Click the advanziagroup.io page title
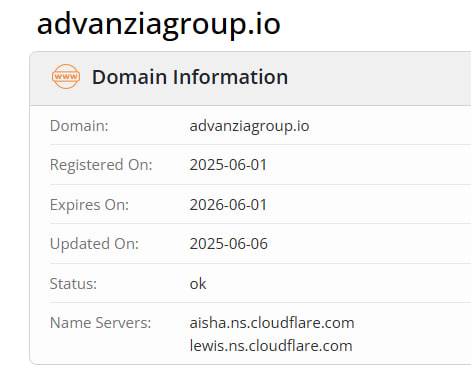The width and height of the screenshot is (471, 373). click(x=159, y=25)
